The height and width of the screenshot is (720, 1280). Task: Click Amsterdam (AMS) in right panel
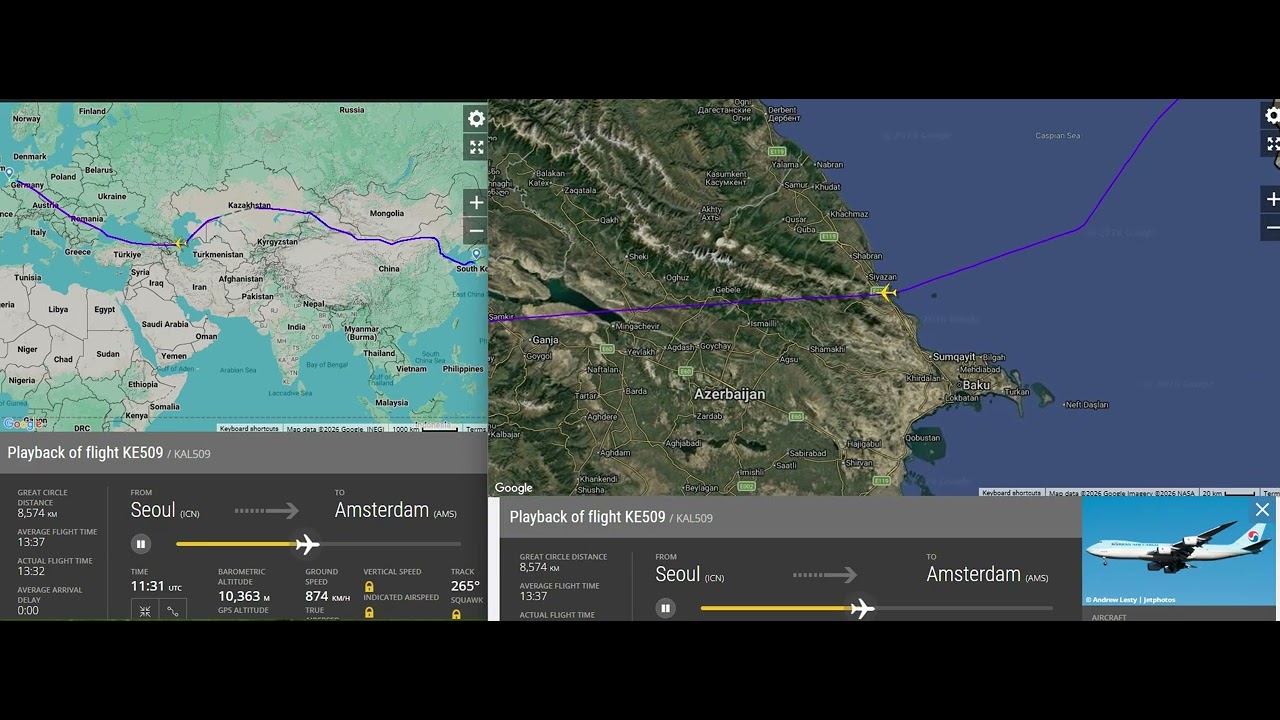pyautogui.click(x=987, y=574)
